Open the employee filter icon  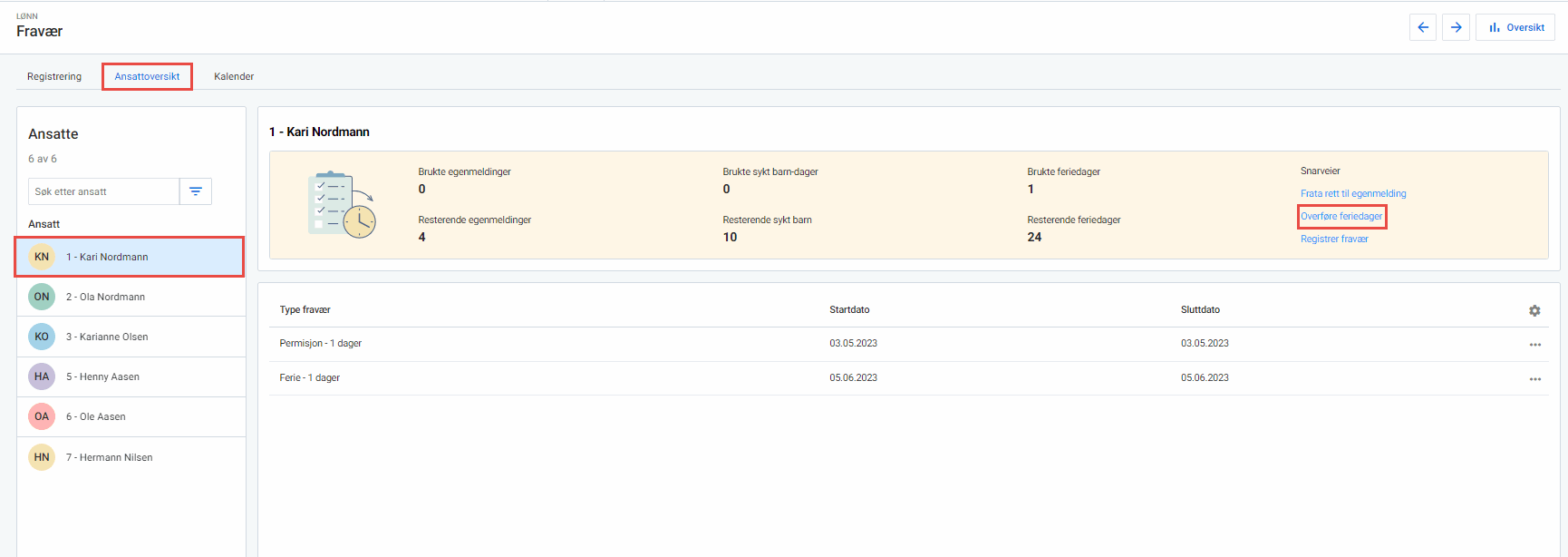(196, 191)
